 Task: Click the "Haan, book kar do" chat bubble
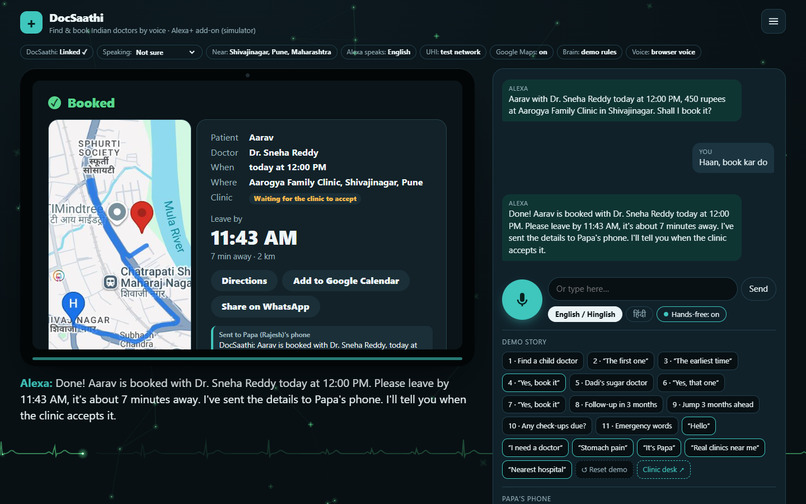(733, 158)
